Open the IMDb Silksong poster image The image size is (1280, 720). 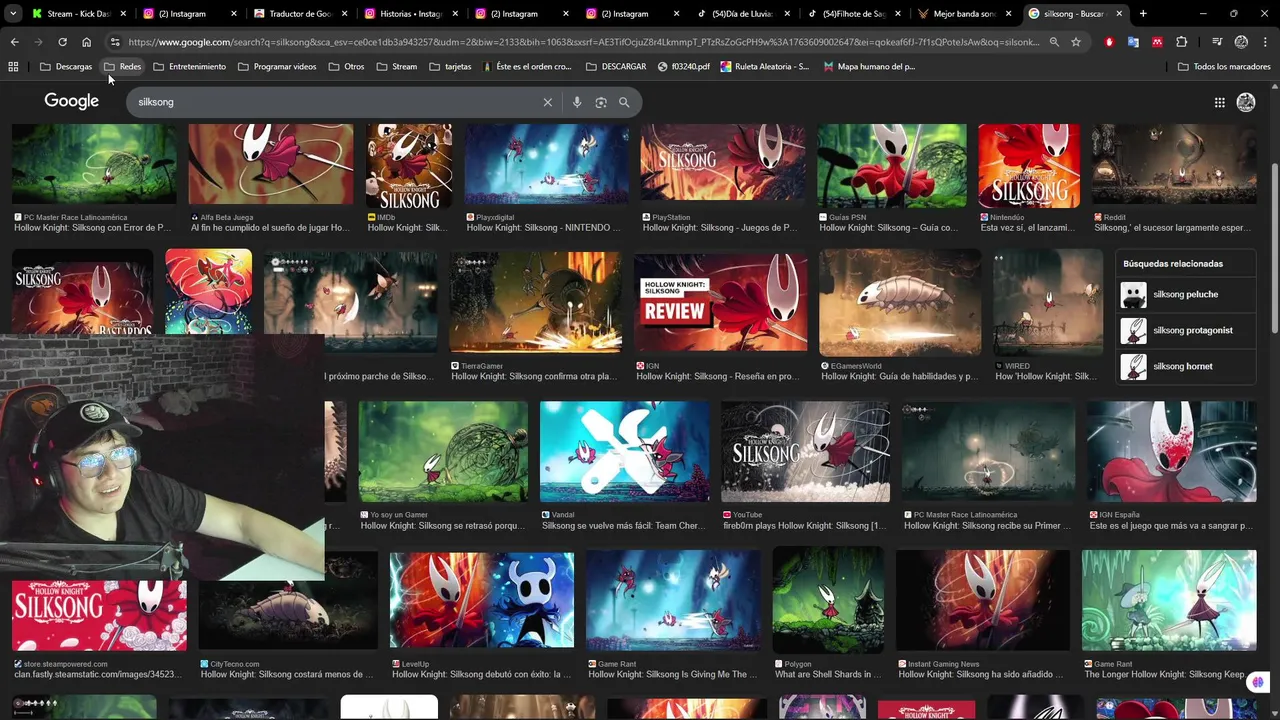[409, 165]
